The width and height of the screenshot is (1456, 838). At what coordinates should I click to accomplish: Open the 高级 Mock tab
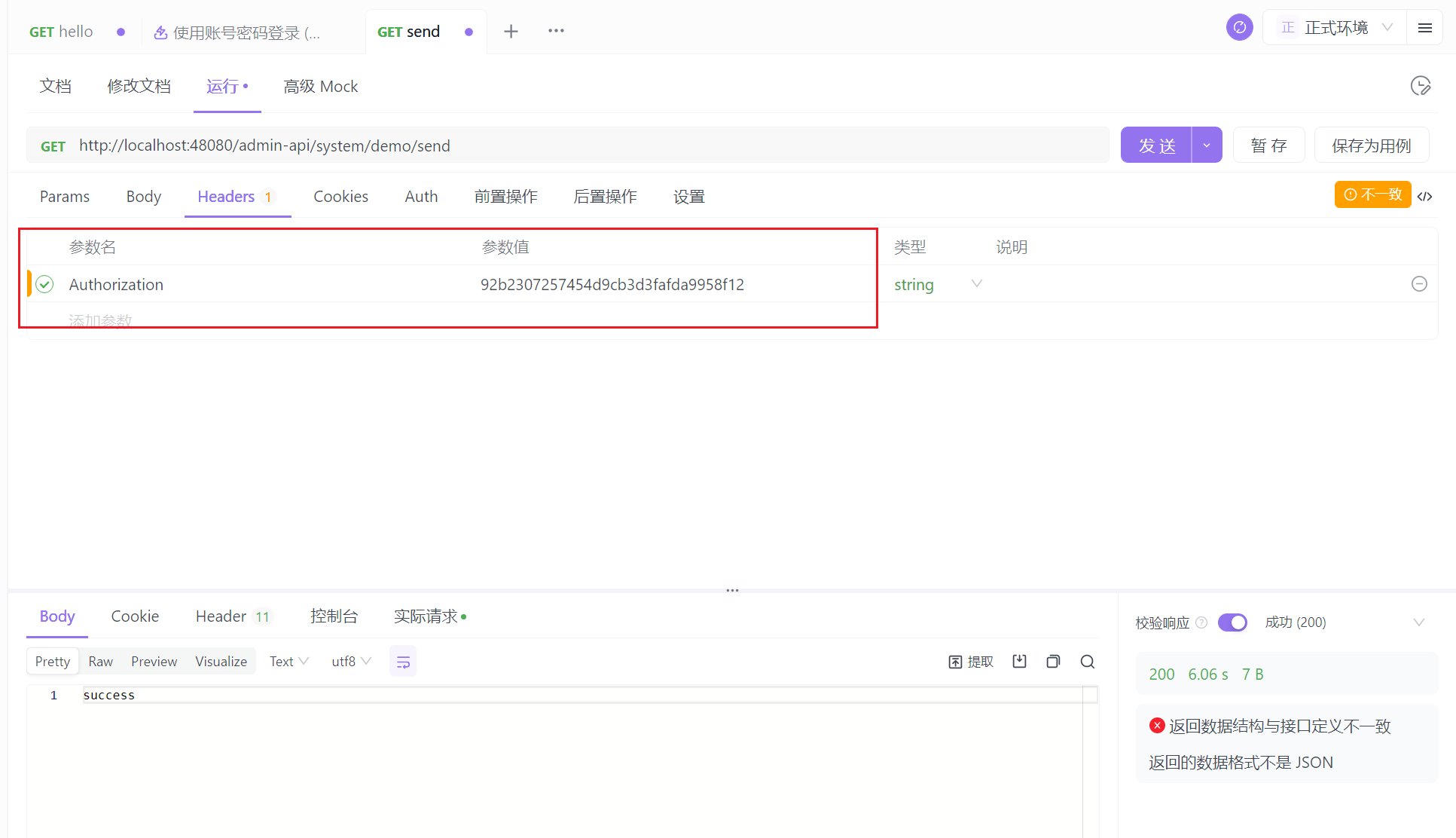point(320,86)
